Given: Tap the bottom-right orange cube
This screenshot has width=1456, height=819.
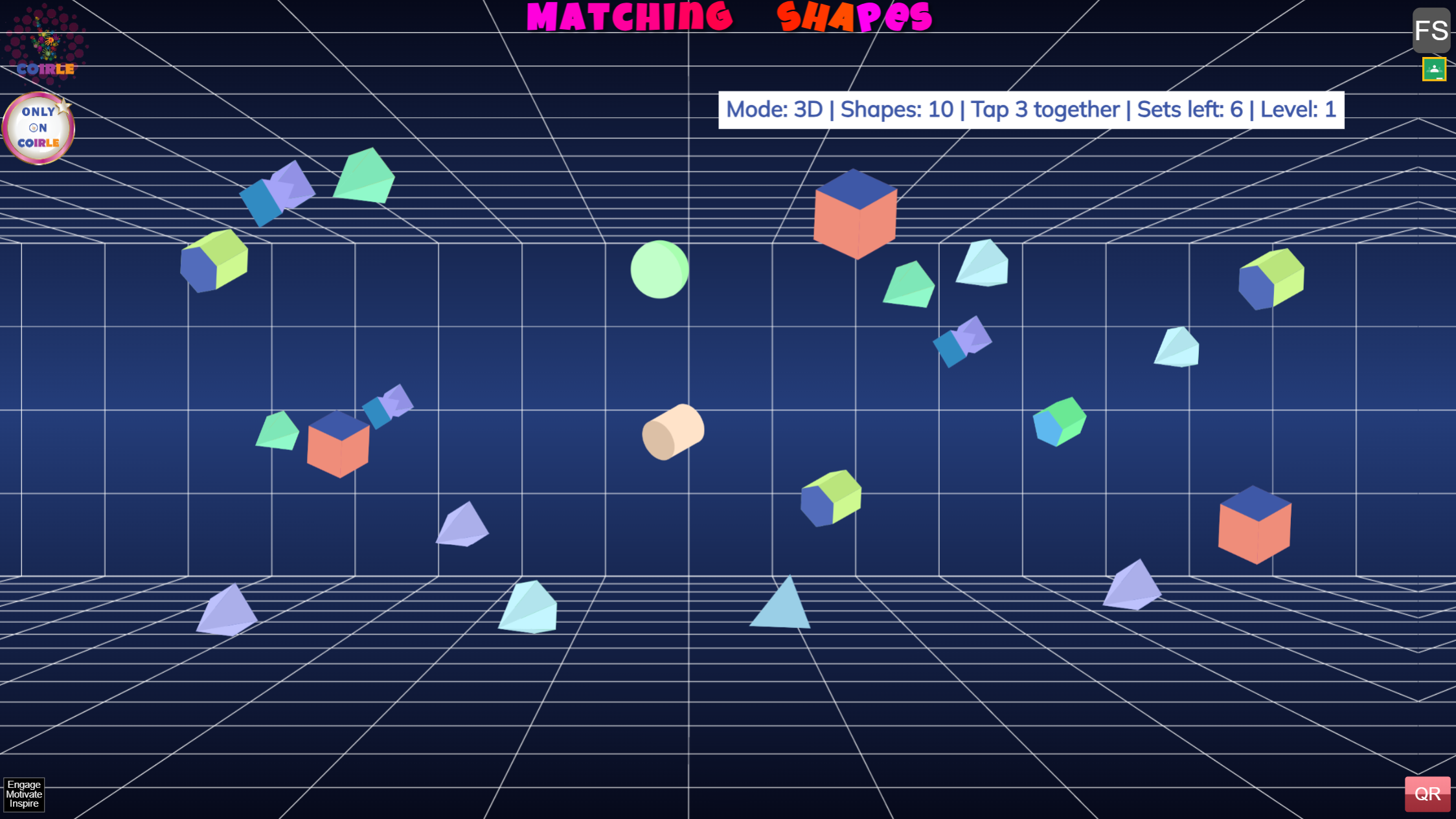Looking at the screenshot, I should click(x=1255, y=525).
